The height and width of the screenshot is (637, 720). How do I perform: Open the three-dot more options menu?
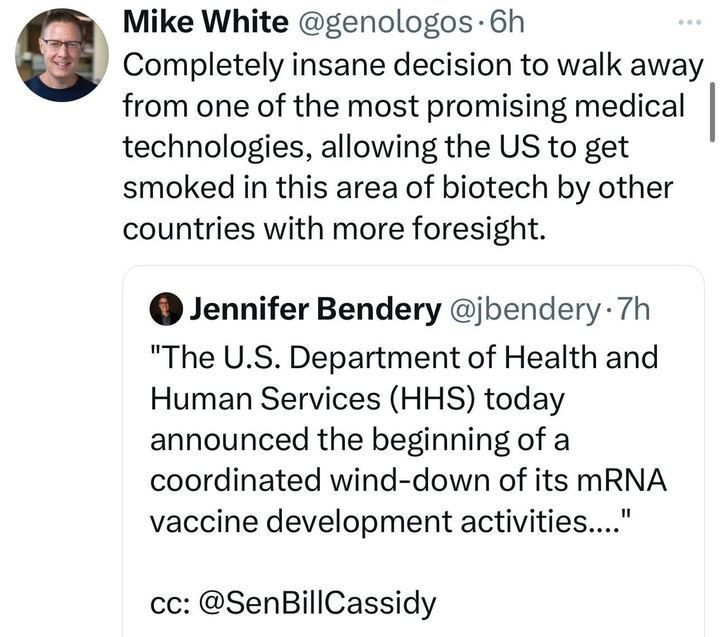(690, 22)
